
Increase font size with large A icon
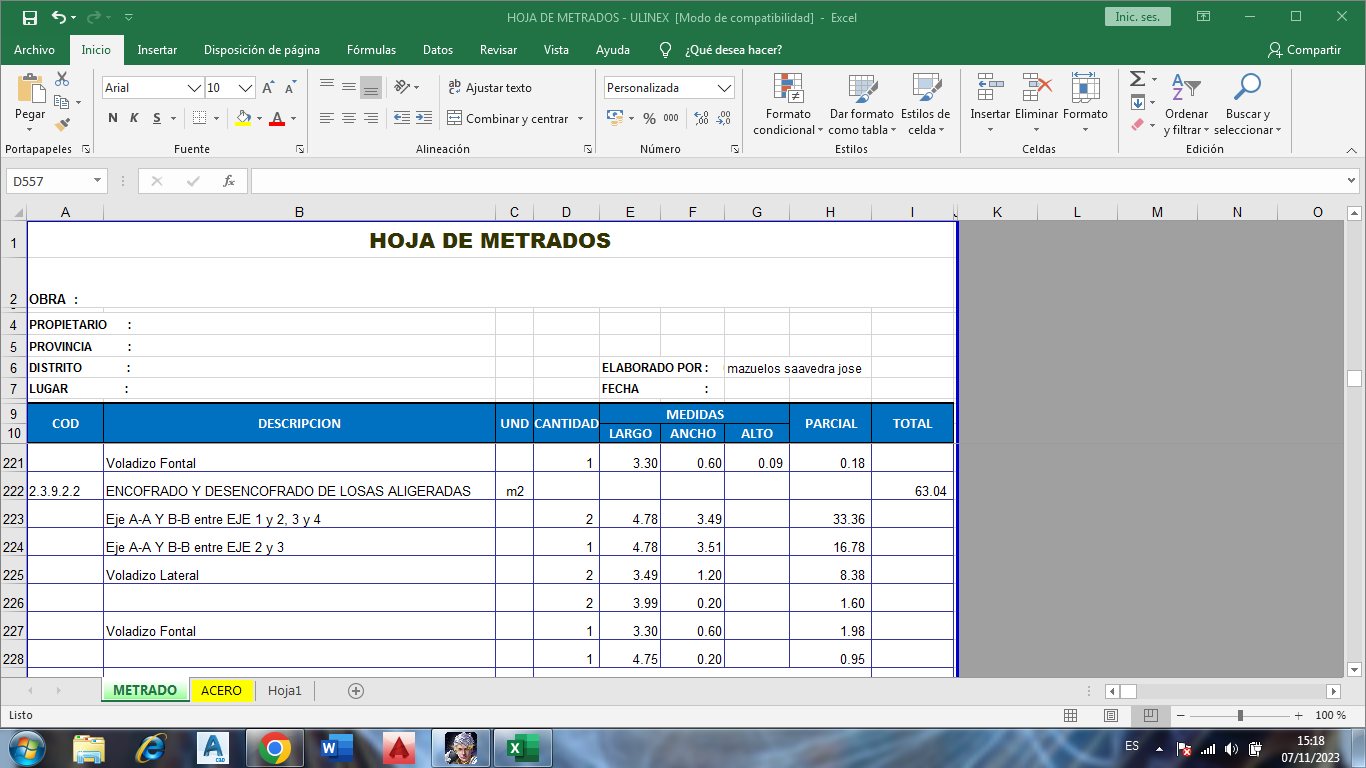pos(268,88)
